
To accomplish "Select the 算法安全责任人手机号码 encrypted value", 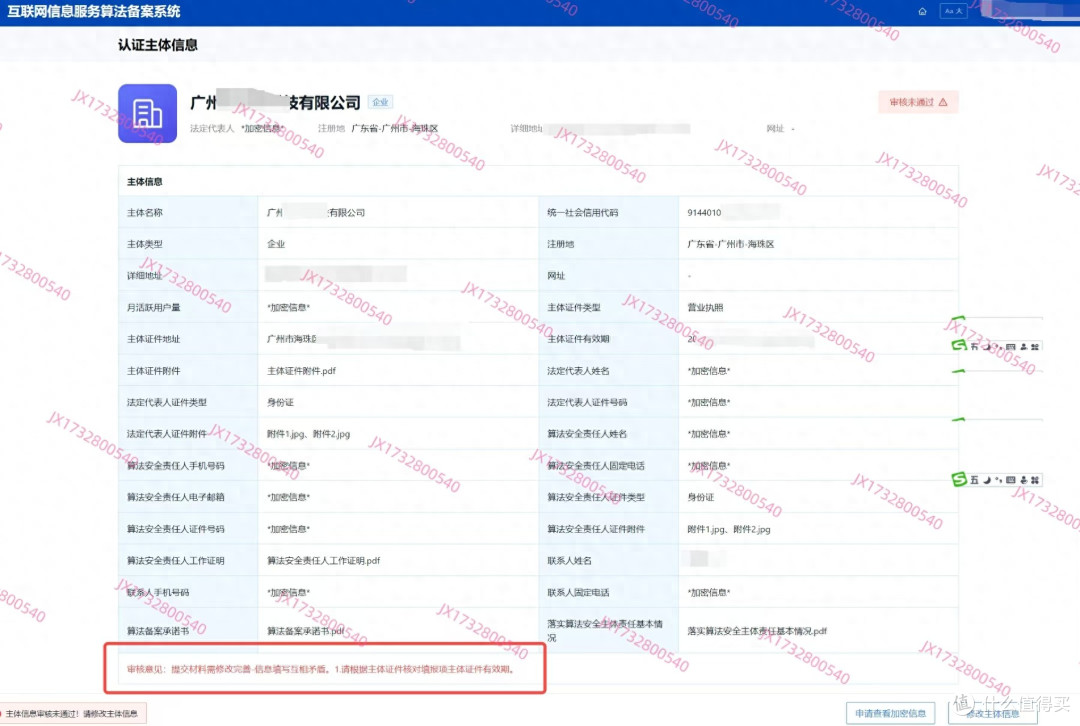I will point(289,466).
